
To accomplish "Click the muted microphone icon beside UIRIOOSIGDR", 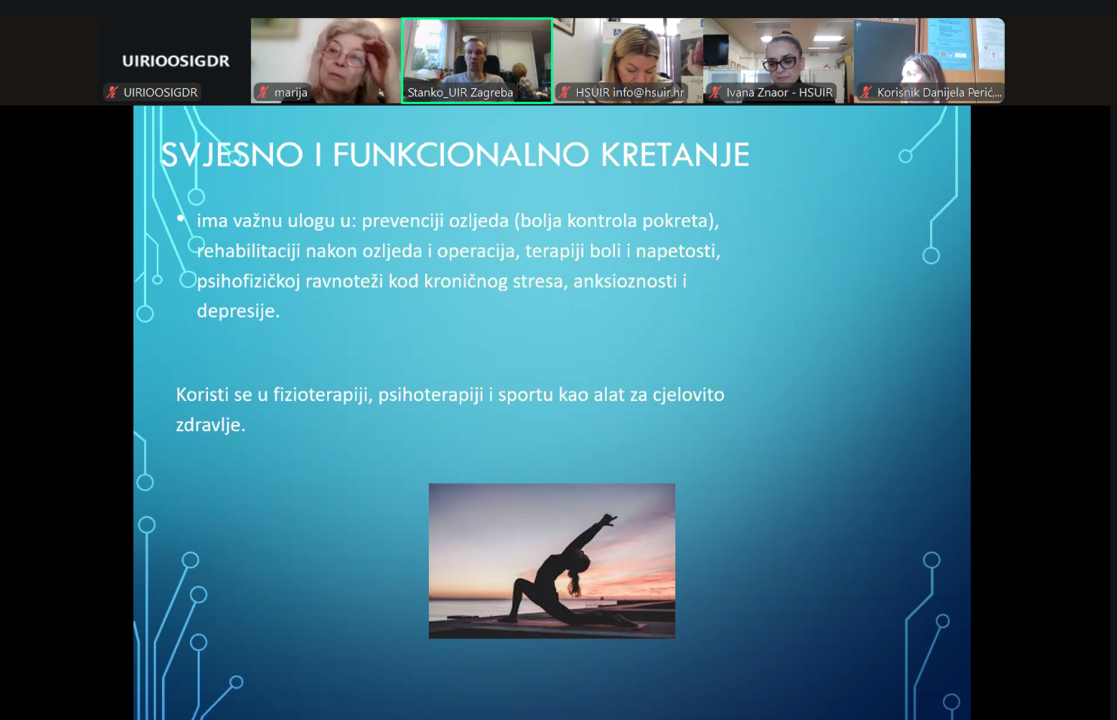I will 112,93.
